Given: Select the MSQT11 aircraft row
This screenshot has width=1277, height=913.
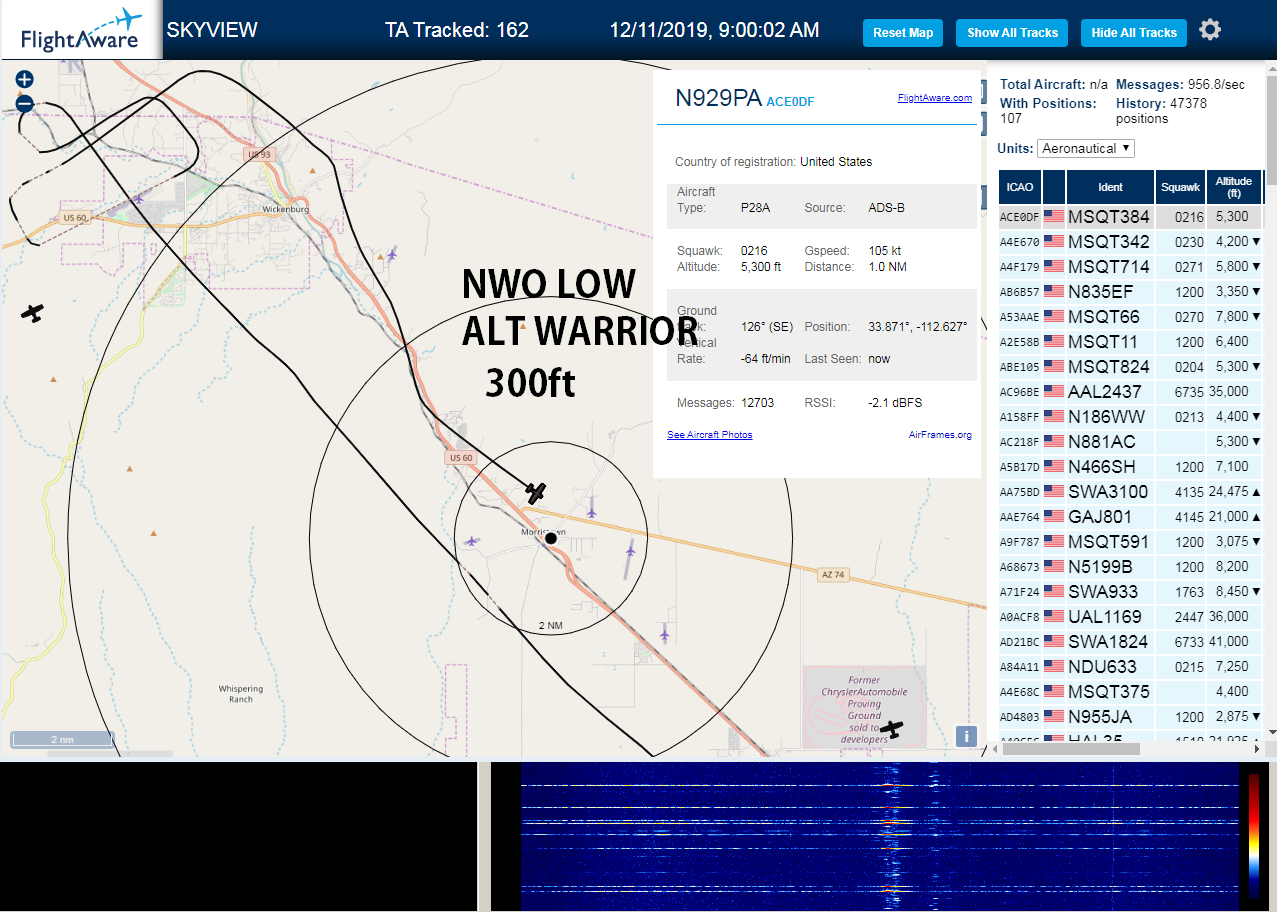Looking at the screenshot, I should (1131, 342).
